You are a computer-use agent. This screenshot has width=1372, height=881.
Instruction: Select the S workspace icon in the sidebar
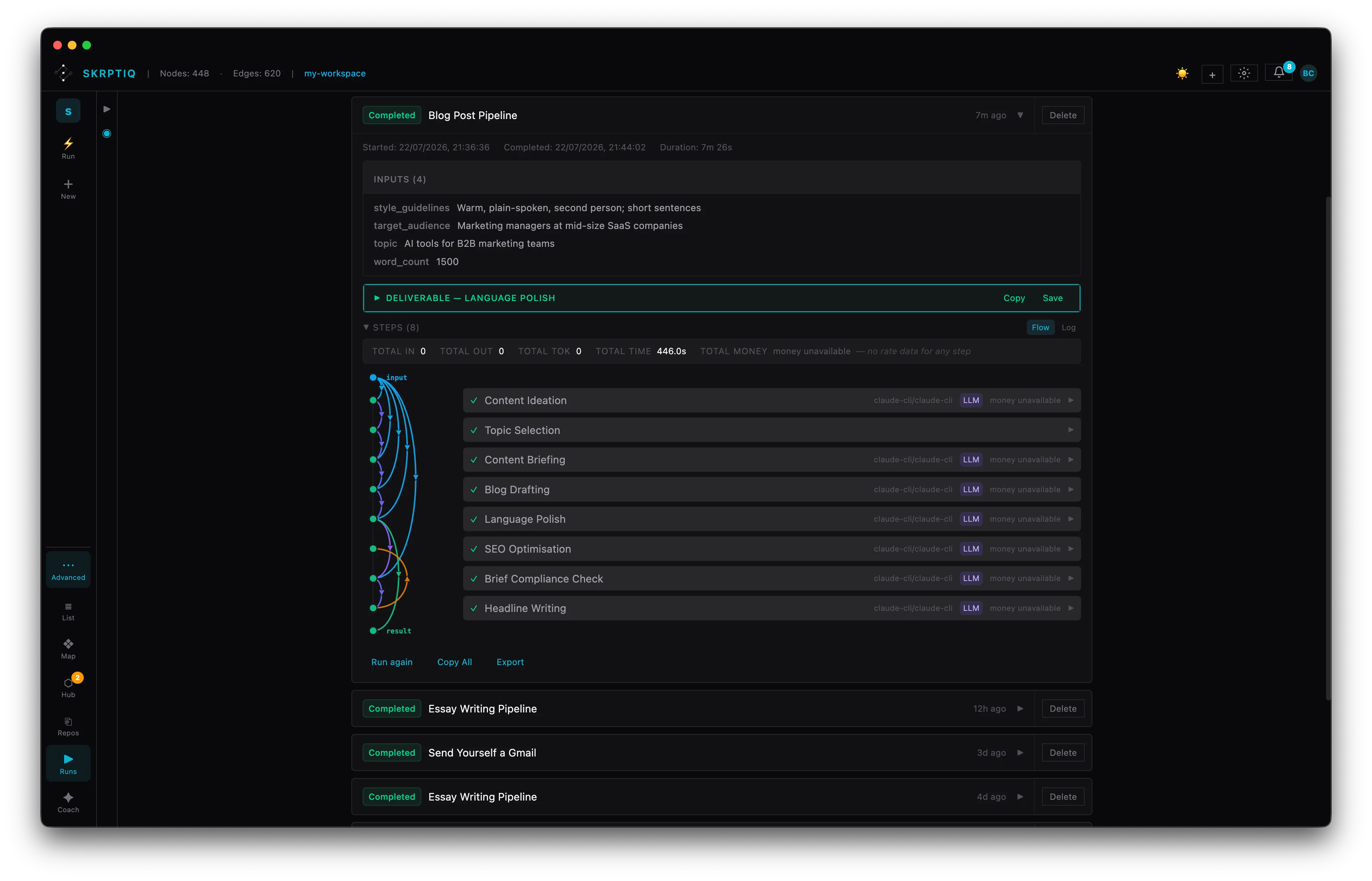(x=68, y=111)
